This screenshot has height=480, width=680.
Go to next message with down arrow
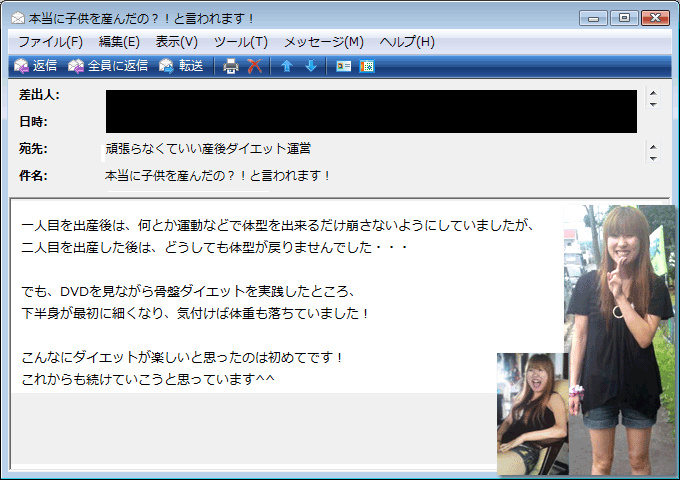[x=311, y=66]
